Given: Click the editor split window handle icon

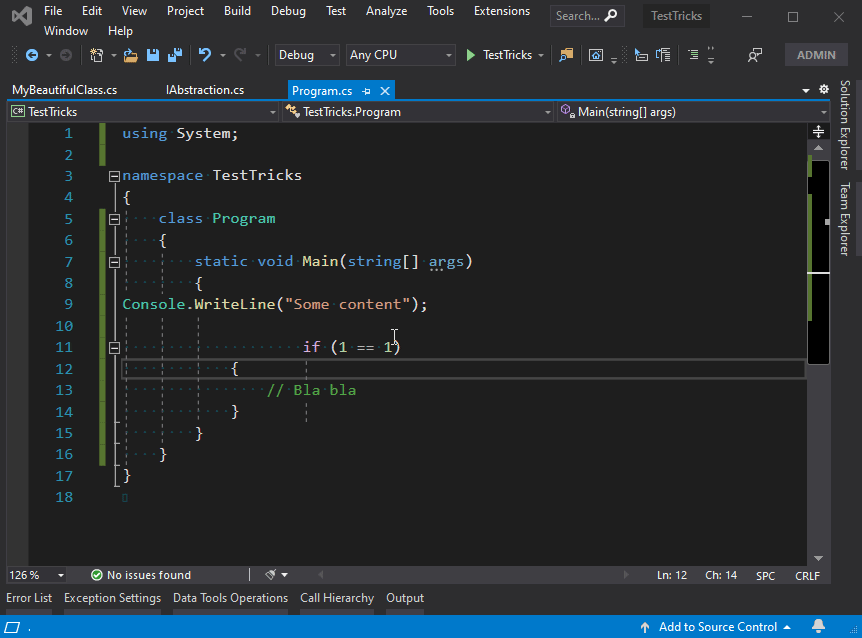Looking at the screenshot, I should click(x=818, y=131).
